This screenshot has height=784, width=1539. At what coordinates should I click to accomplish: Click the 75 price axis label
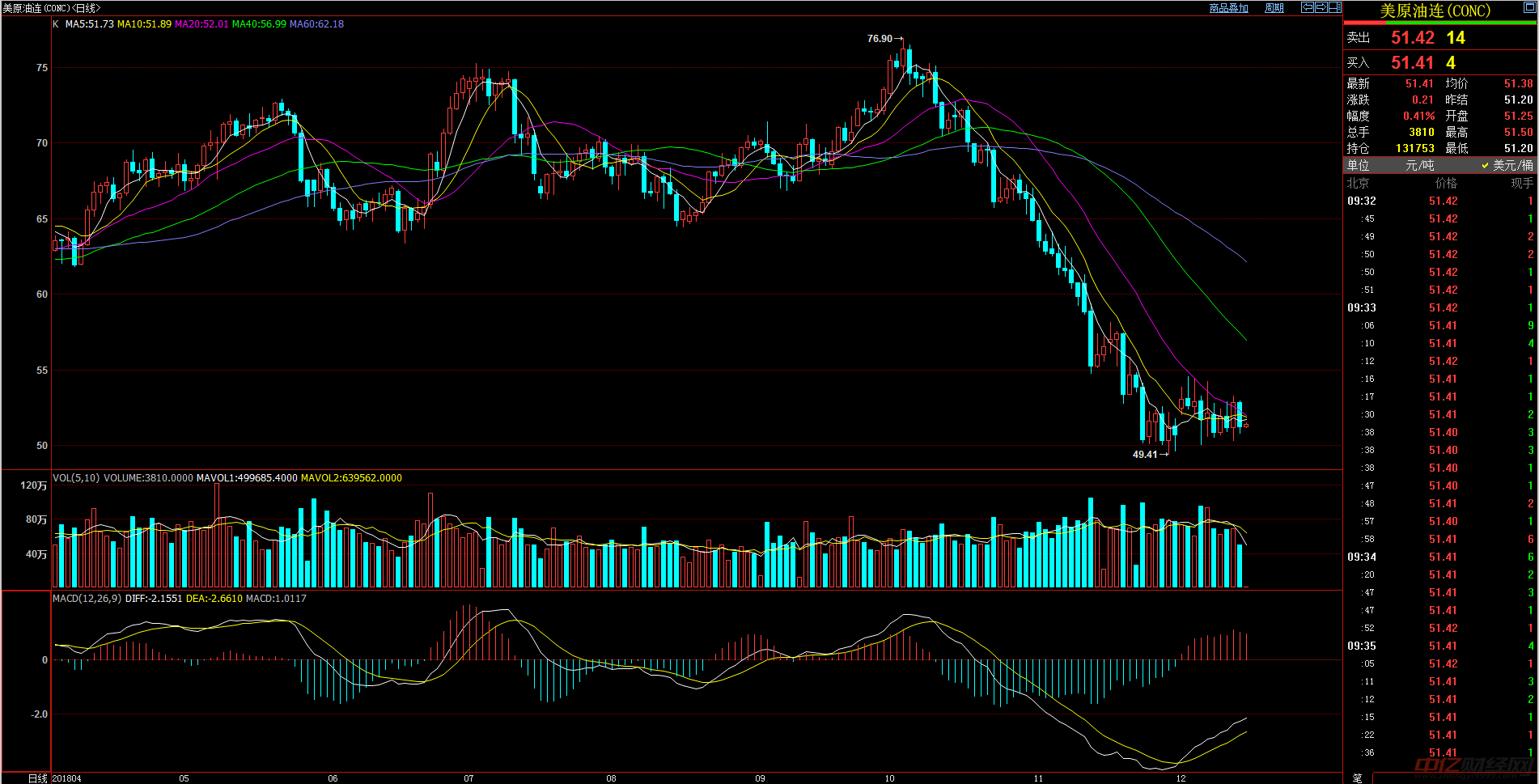tap(42, 68)
